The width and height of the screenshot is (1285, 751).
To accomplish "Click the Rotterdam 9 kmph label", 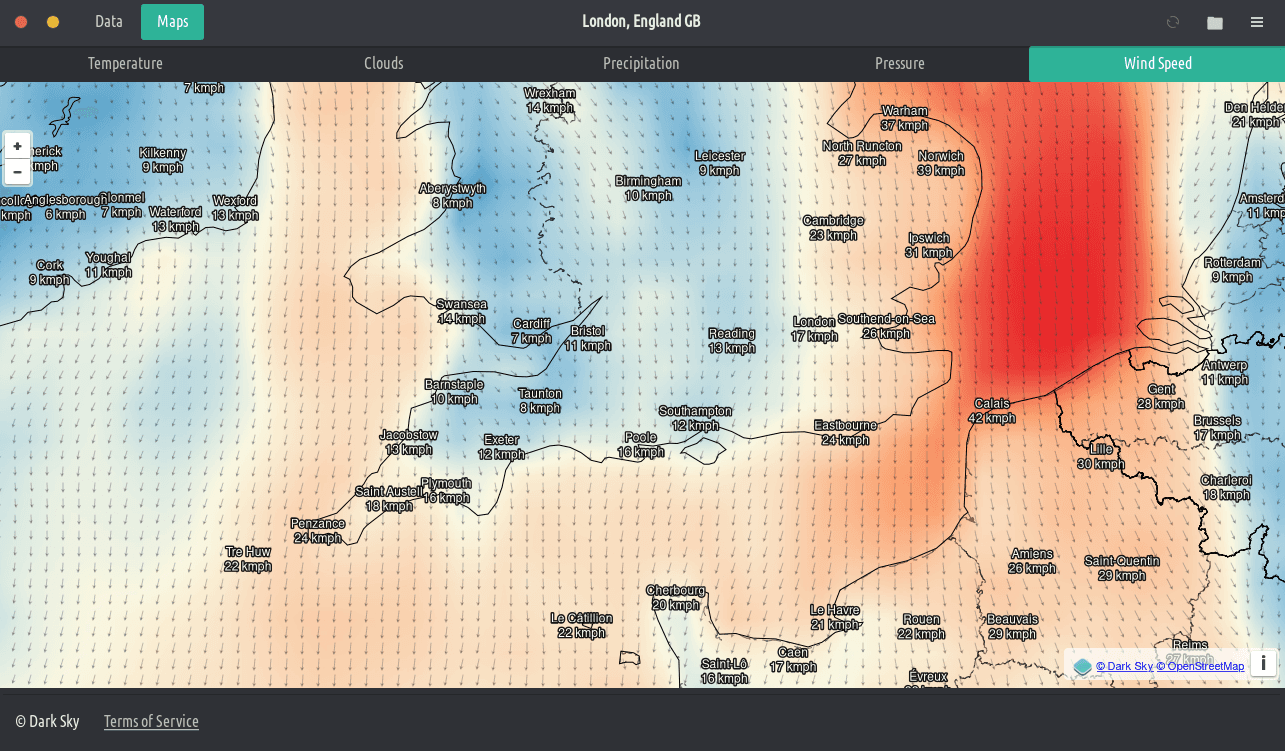I will pyautogui.click(x=1234, y=270).
